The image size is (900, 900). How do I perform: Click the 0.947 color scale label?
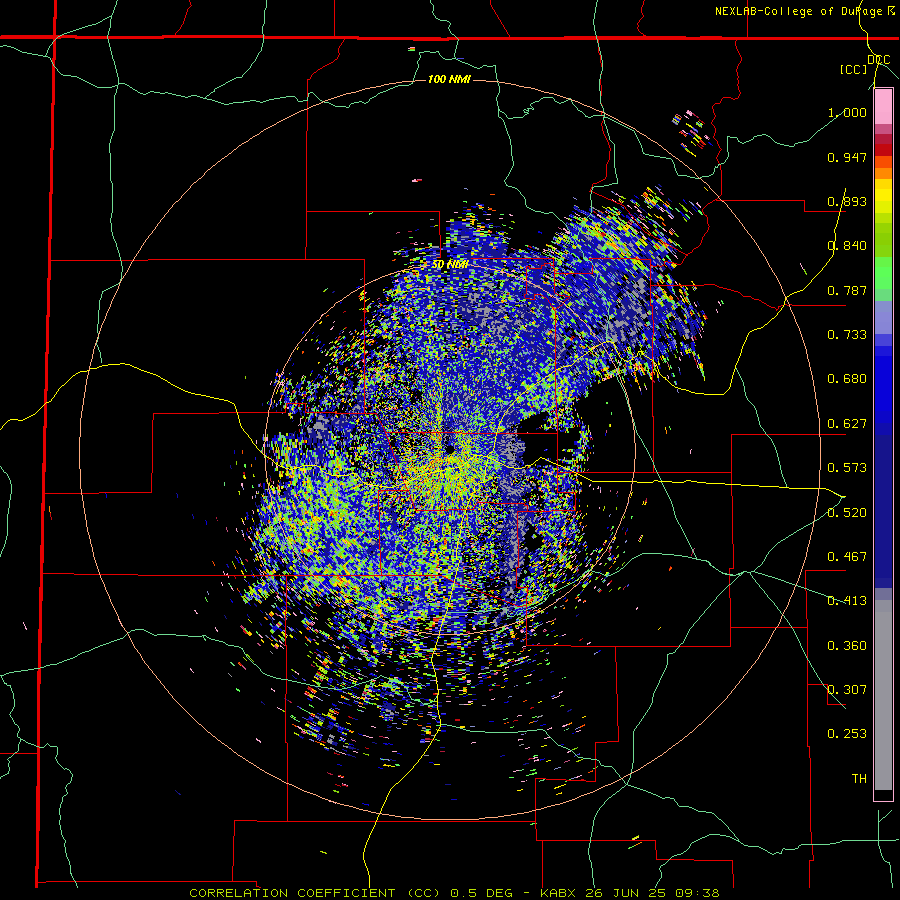(x=847, y=157)
